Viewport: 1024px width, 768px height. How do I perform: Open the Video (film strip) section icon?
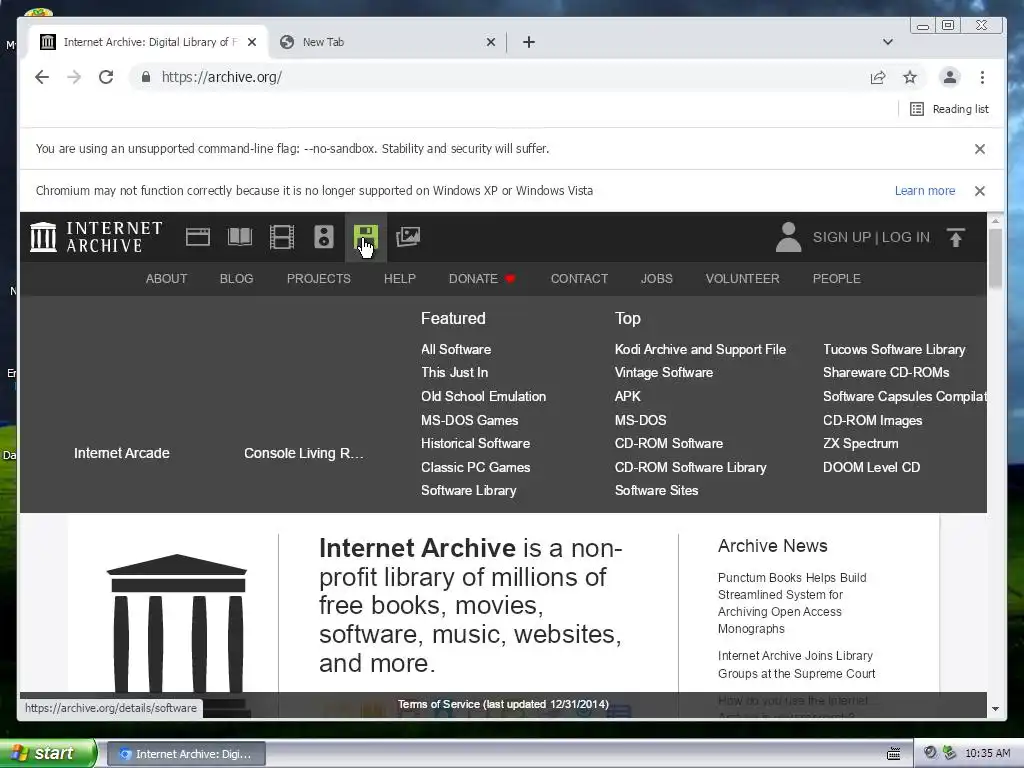(x=281, y=237)
